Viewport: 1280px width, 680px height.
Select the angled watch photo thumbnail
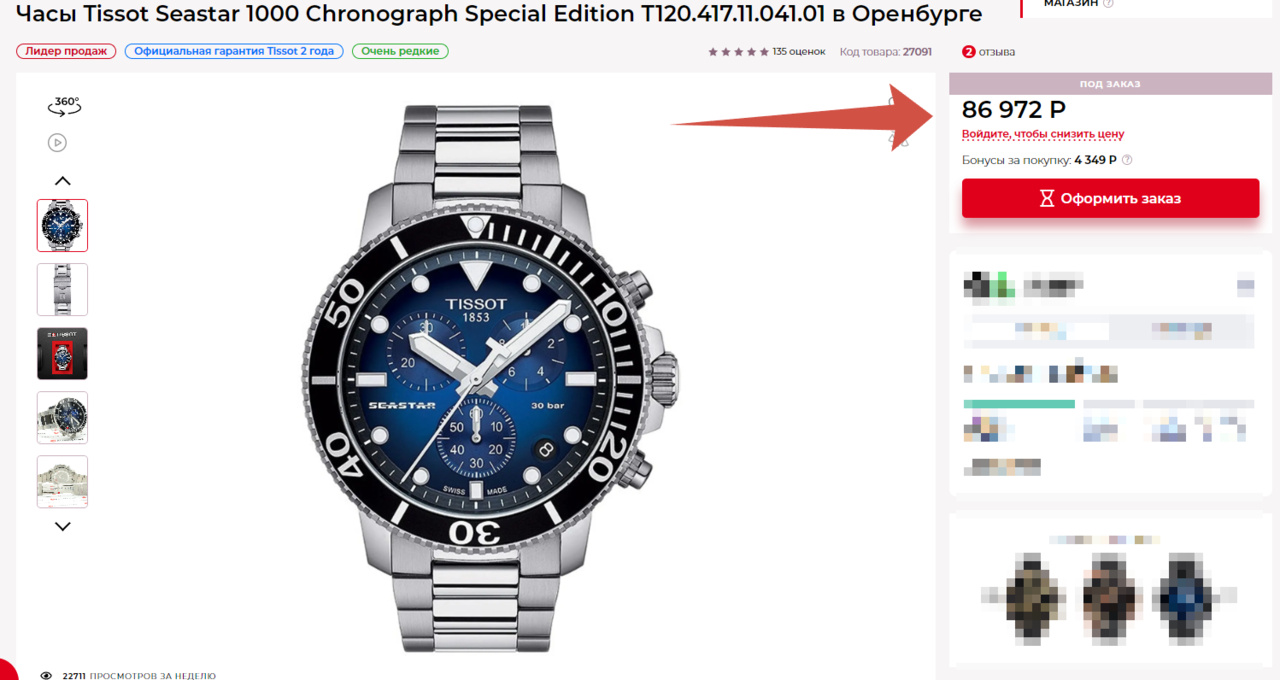(x=62, y=417)
